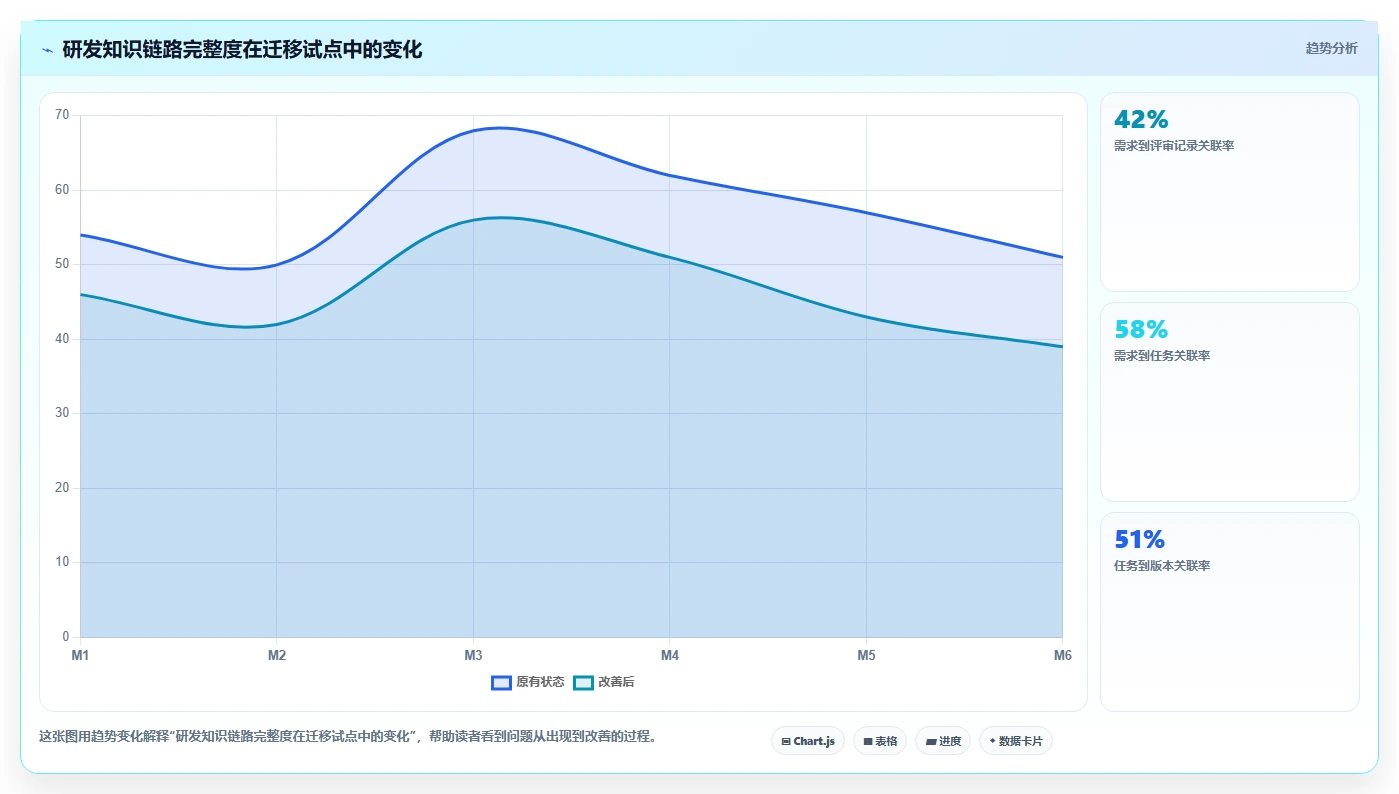Click the M3 x-axis label
This screenshot has width=1399, height=794.
point(473,655)
